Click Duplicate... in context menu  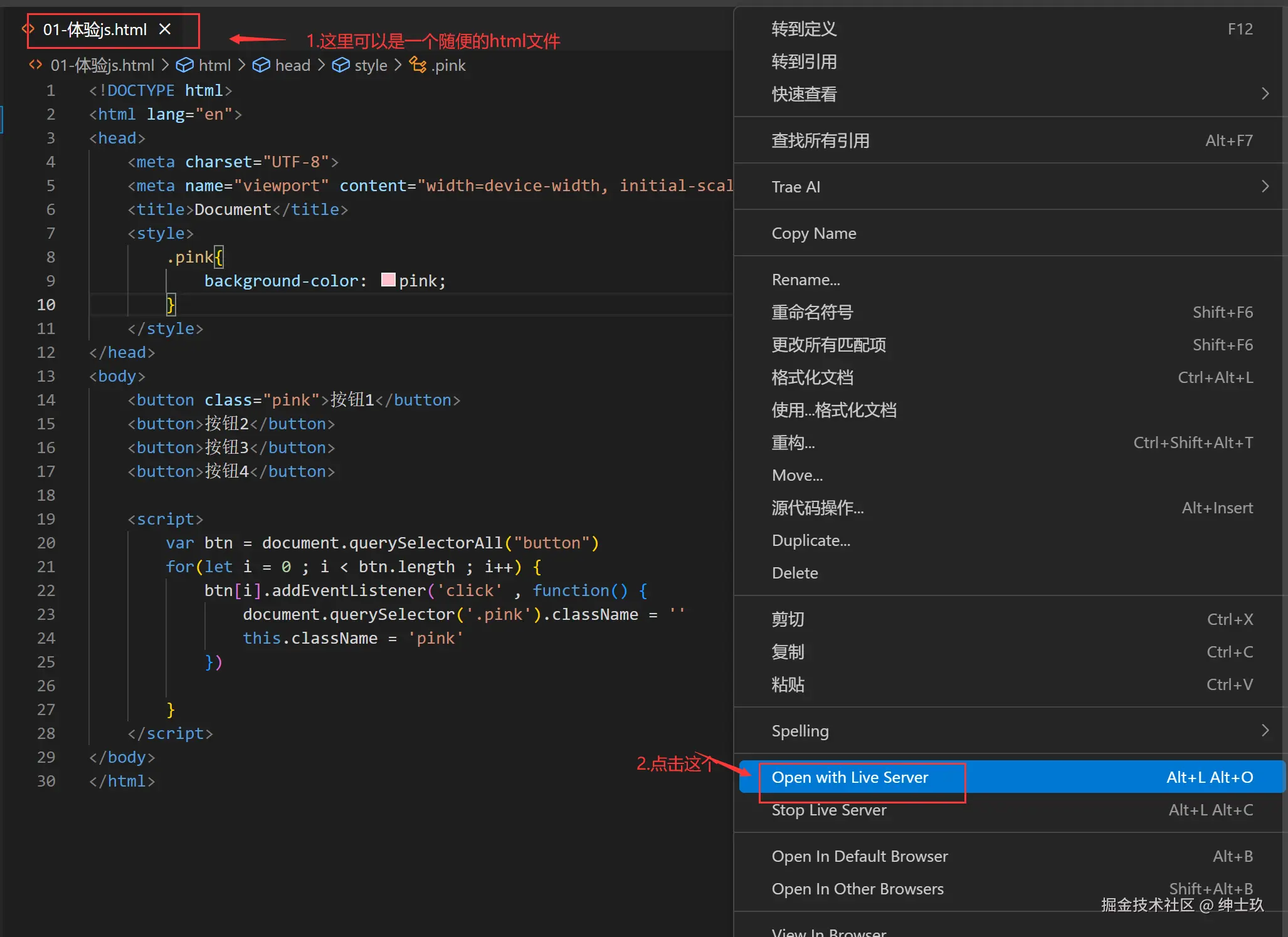[x=1010, y=540]
